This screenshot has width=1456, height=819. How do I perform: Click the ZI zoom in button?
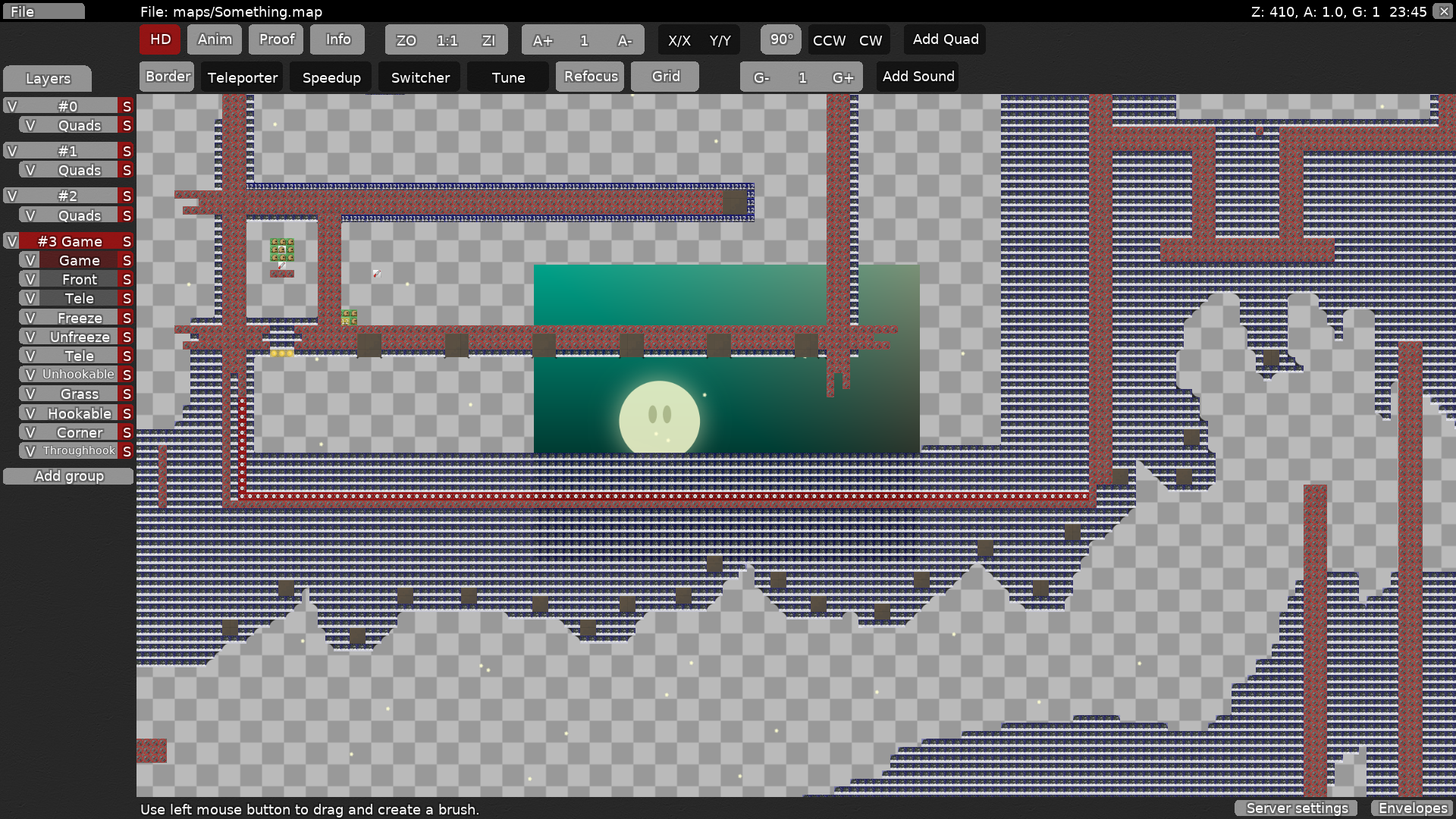tap(488, 40)
